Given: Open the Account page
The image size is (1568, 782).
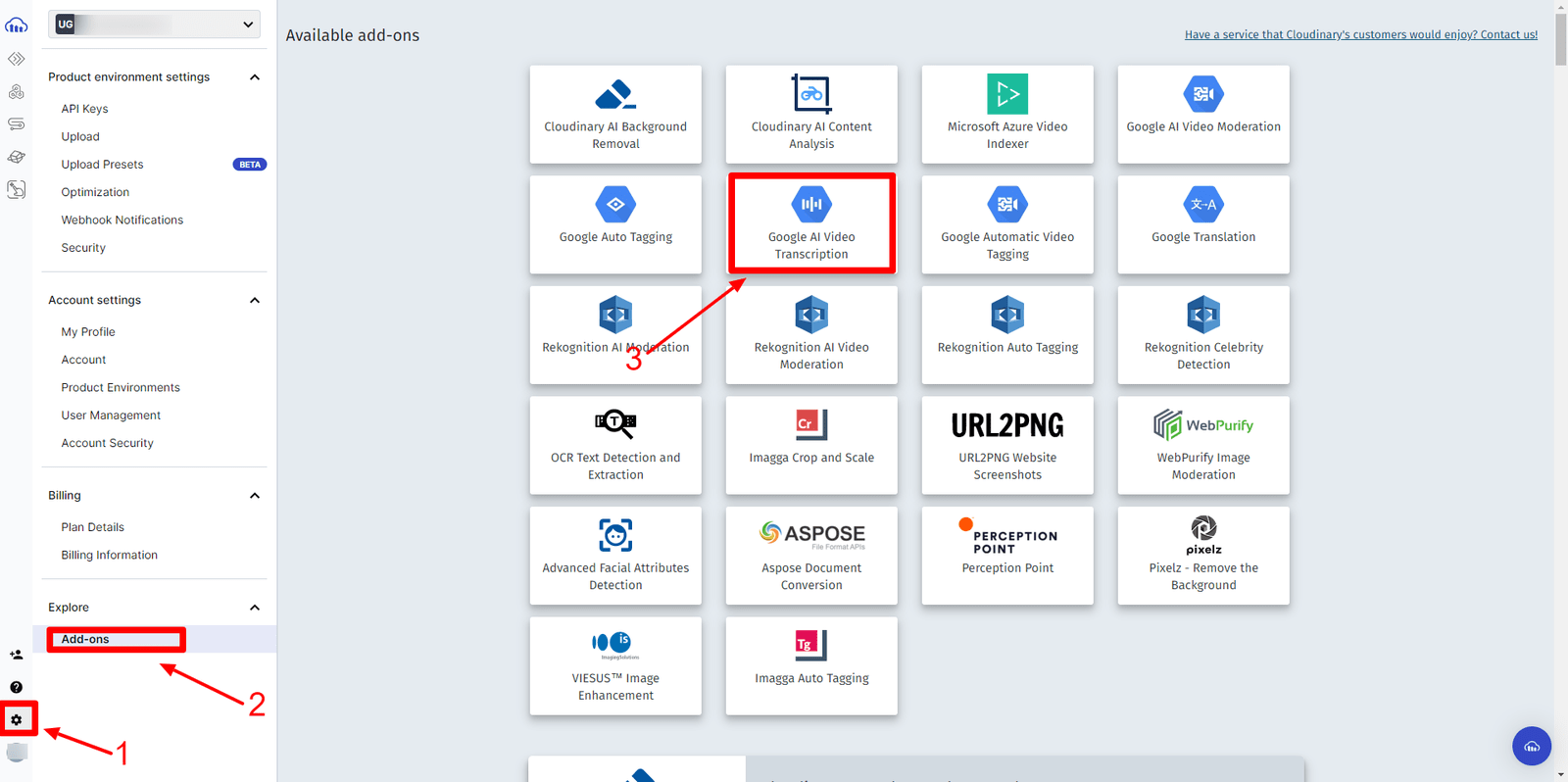Looking at the screenshot, I should pos(83,360).
